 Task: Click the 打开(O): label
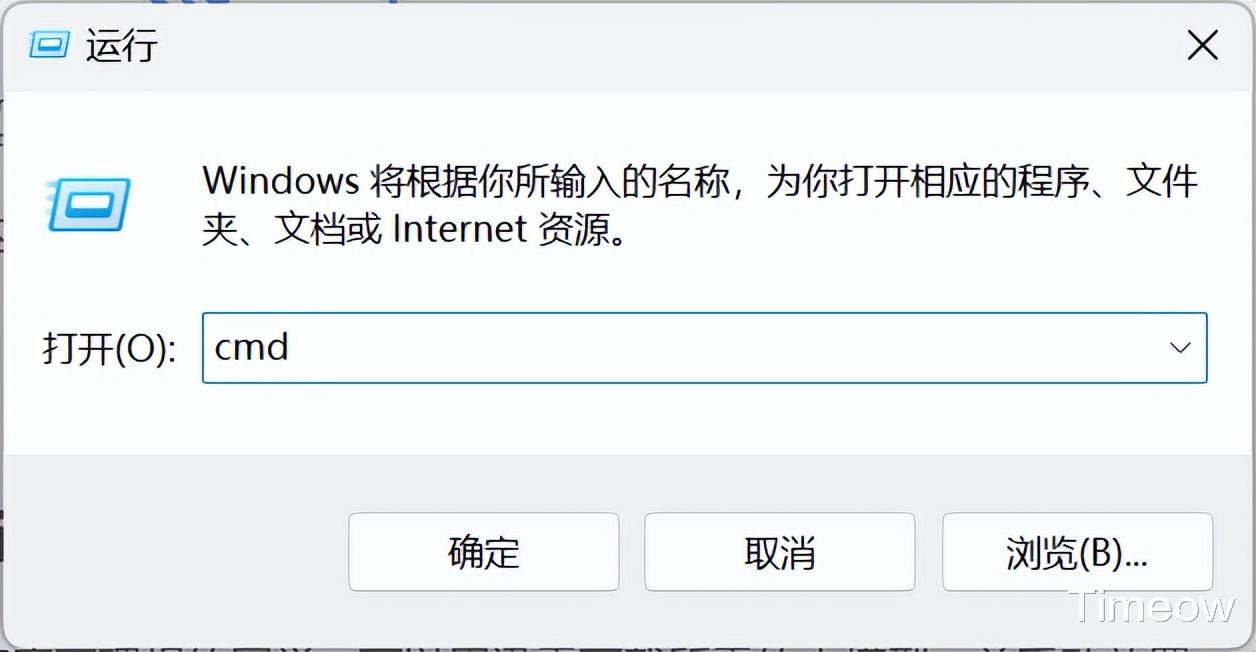click(x=109, y=349)
